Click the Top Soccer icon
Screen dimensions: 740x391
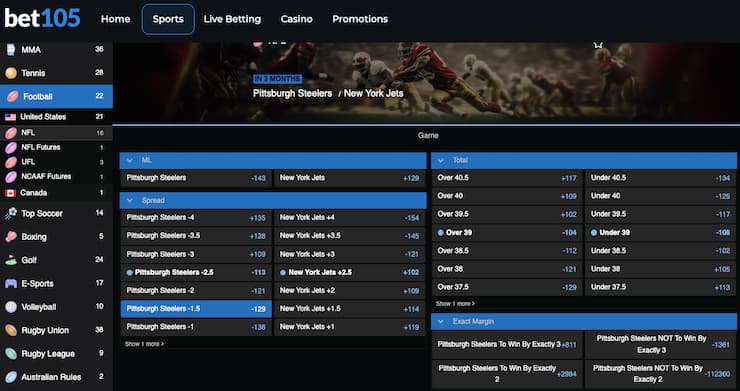point(11,214)
